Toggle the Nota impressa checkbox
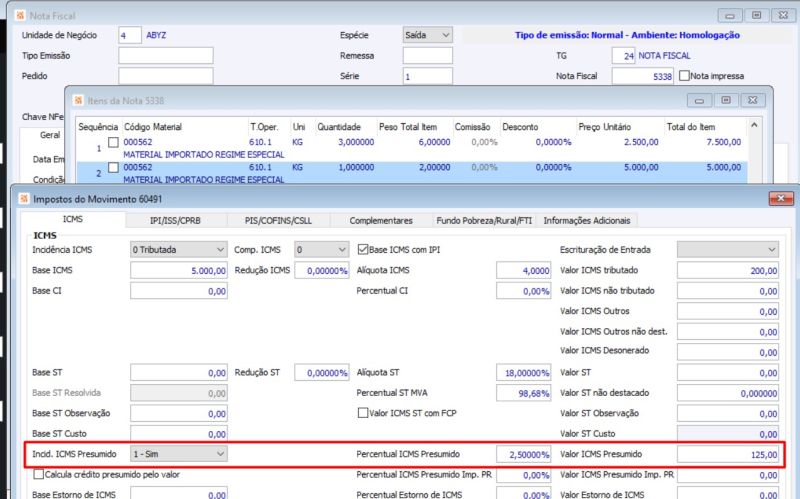 point(684,76)
